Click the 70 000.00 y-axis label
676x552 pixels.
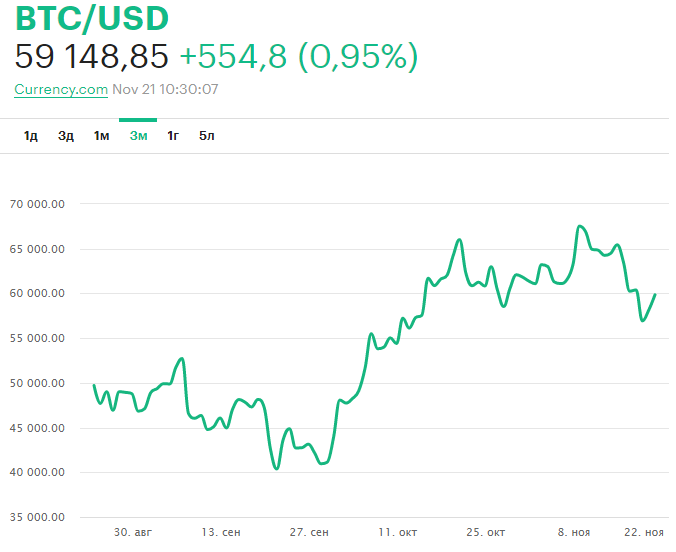37,204
